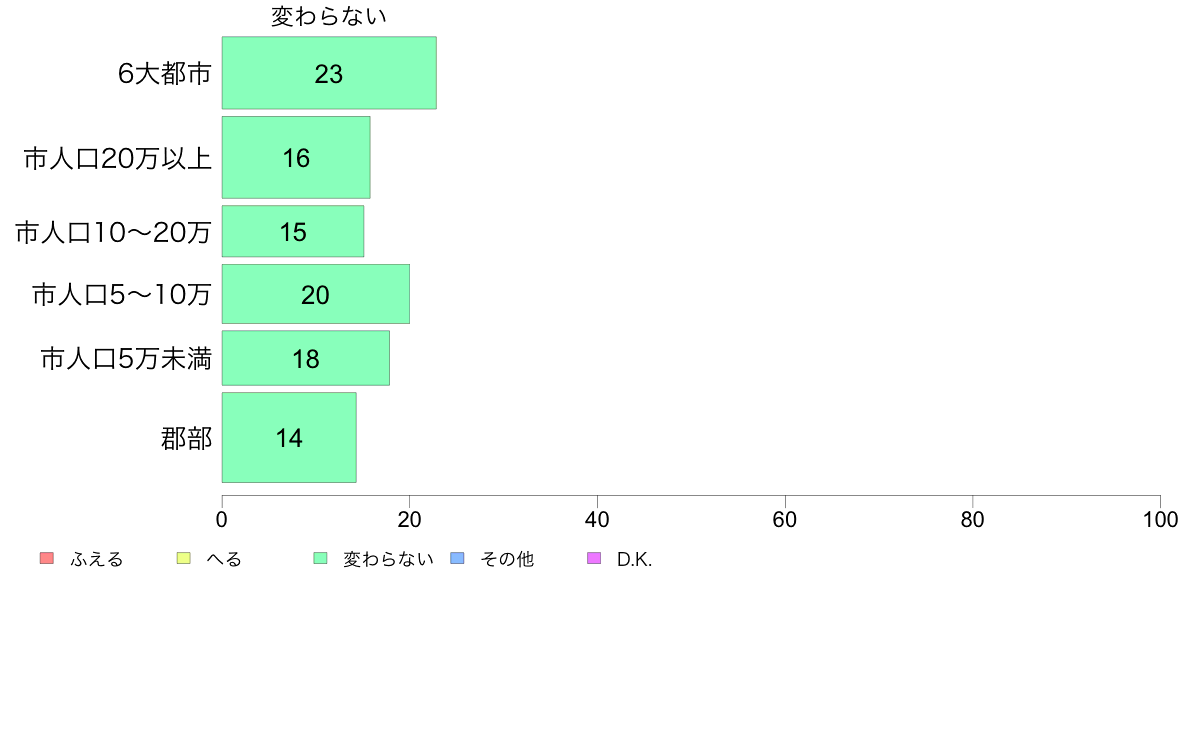
Task: Click the その他 legend text
Action: tap(507, 559)
